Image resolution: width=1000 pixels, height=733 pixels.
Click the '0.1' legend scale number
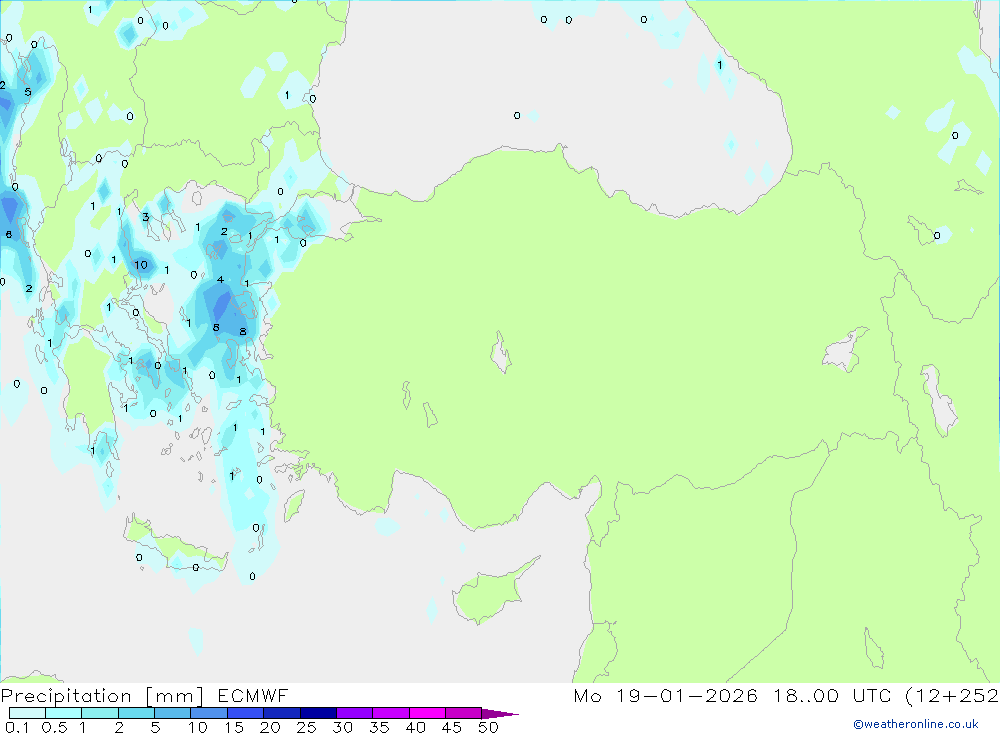[17, 727]
